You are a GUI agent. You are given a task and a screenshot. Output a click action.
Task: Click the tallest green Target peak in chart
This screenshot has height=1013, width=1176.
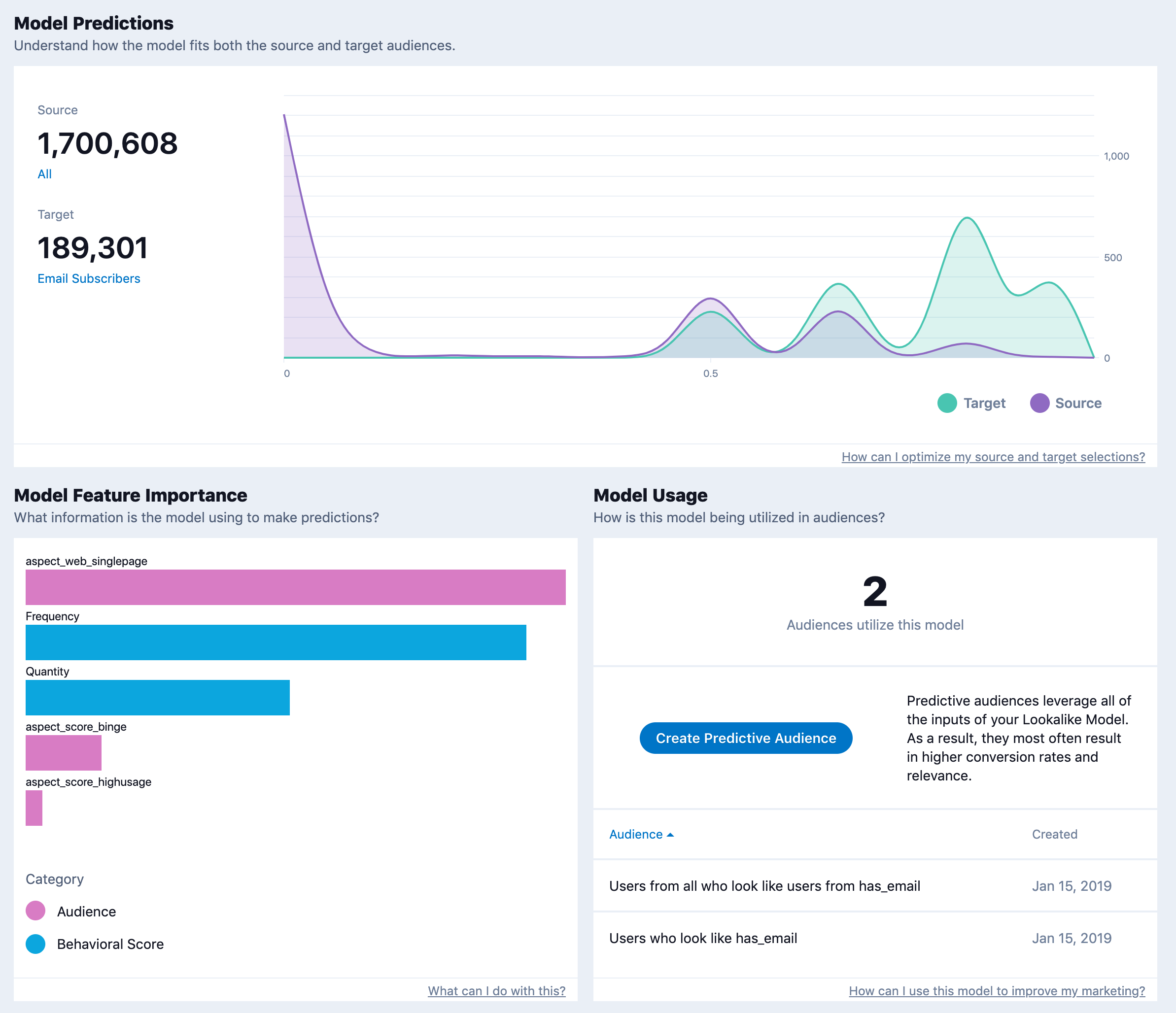(x=966, y=219)
